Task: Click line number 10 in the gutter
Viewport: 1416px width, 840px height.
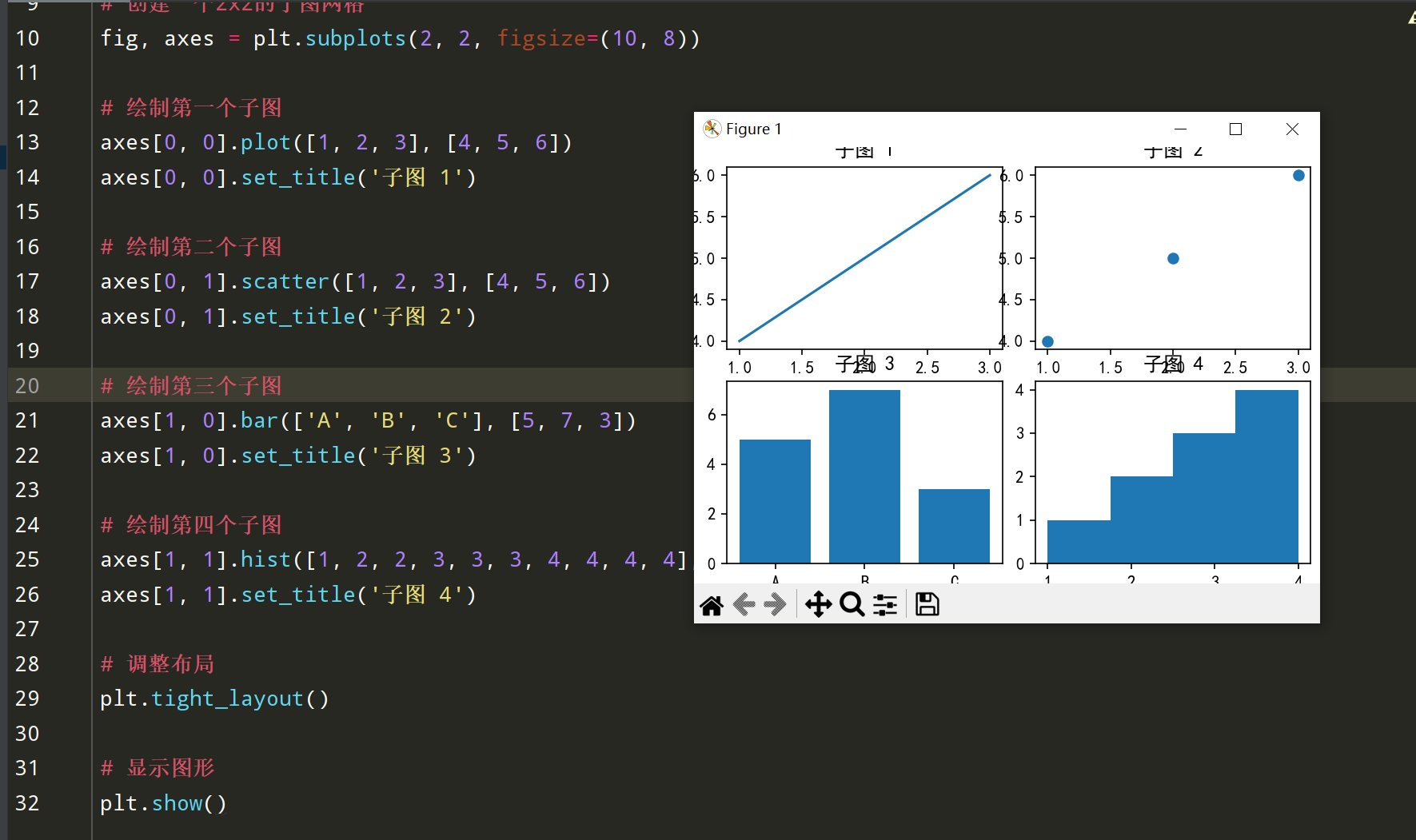Action: pyautogui.click(x=27, y=38)
